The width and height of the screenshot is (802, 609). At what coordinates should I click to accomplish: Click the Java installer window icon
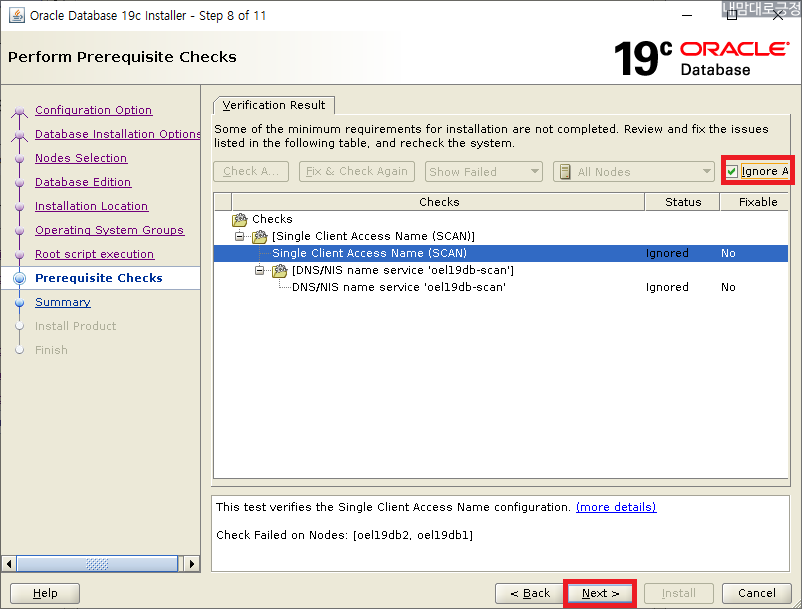[17, 15]
